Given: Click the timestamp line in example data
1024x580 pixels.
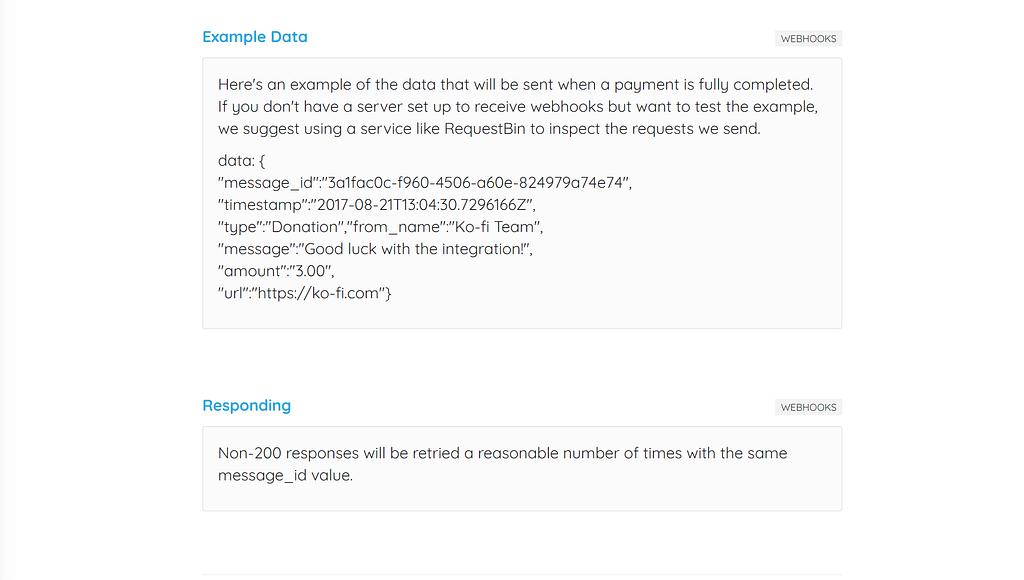Looking at the screenshot, I should pyautogui.click(x=377, y=205).
